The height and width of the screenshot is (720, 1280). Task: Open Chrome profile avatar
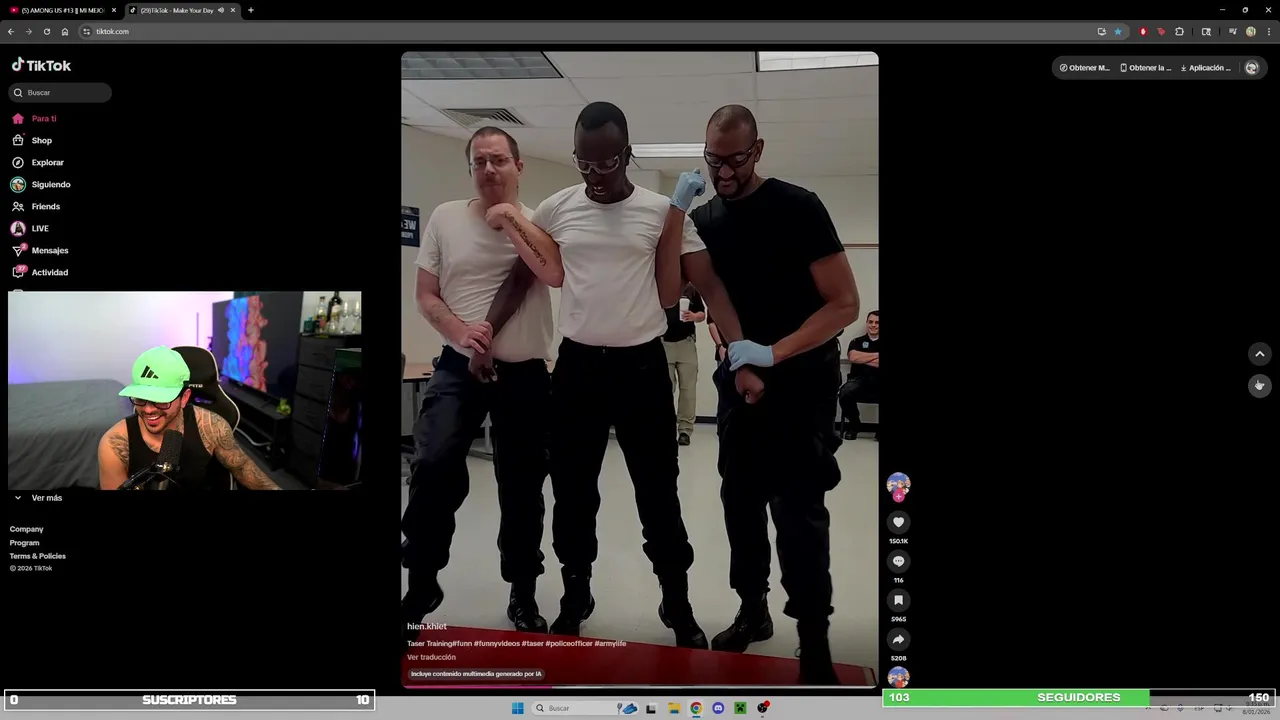(x=1251, y=31)
